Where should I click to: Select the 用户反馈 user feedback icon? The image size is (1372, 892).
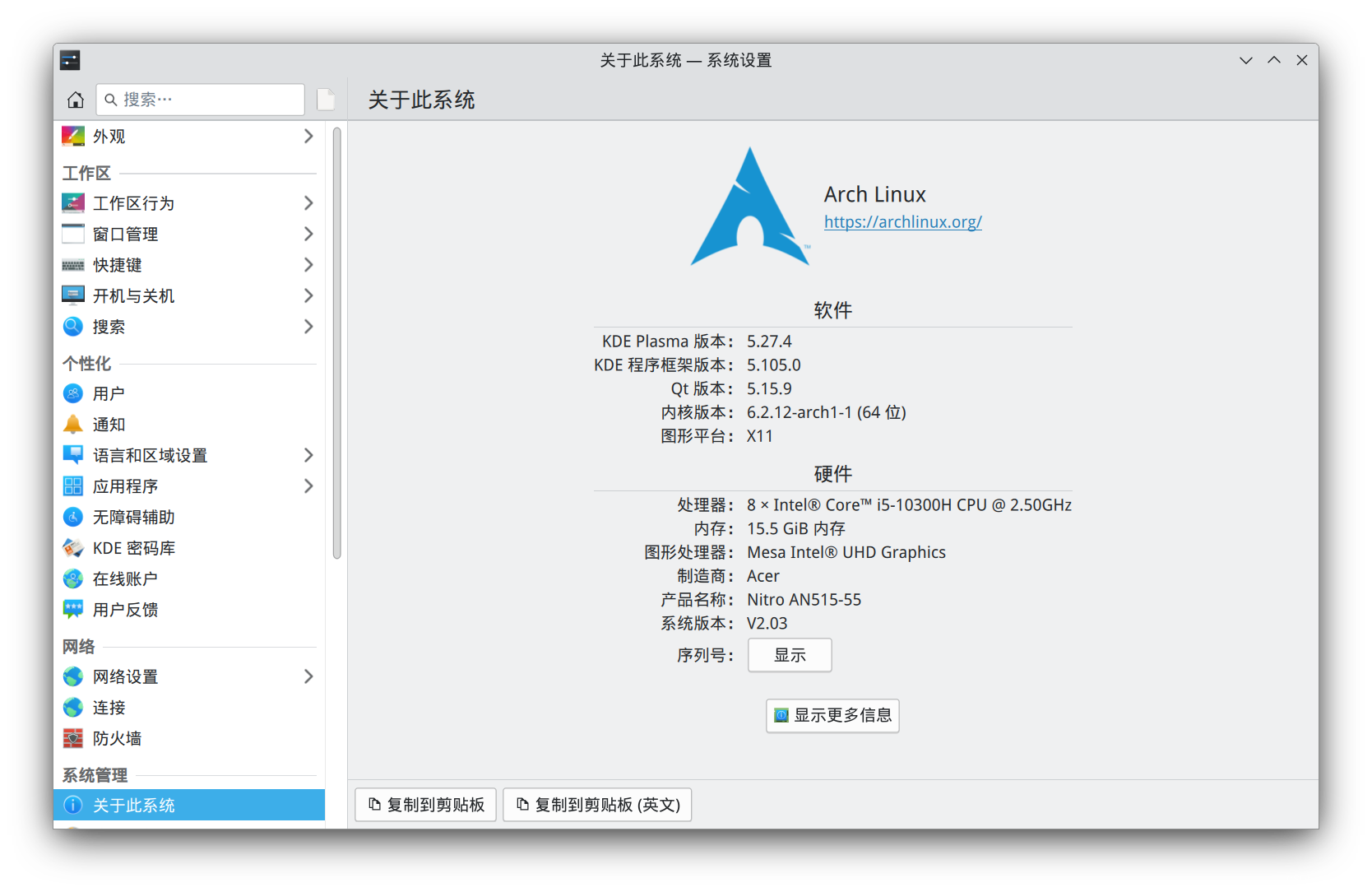click(x=72, y=609)
